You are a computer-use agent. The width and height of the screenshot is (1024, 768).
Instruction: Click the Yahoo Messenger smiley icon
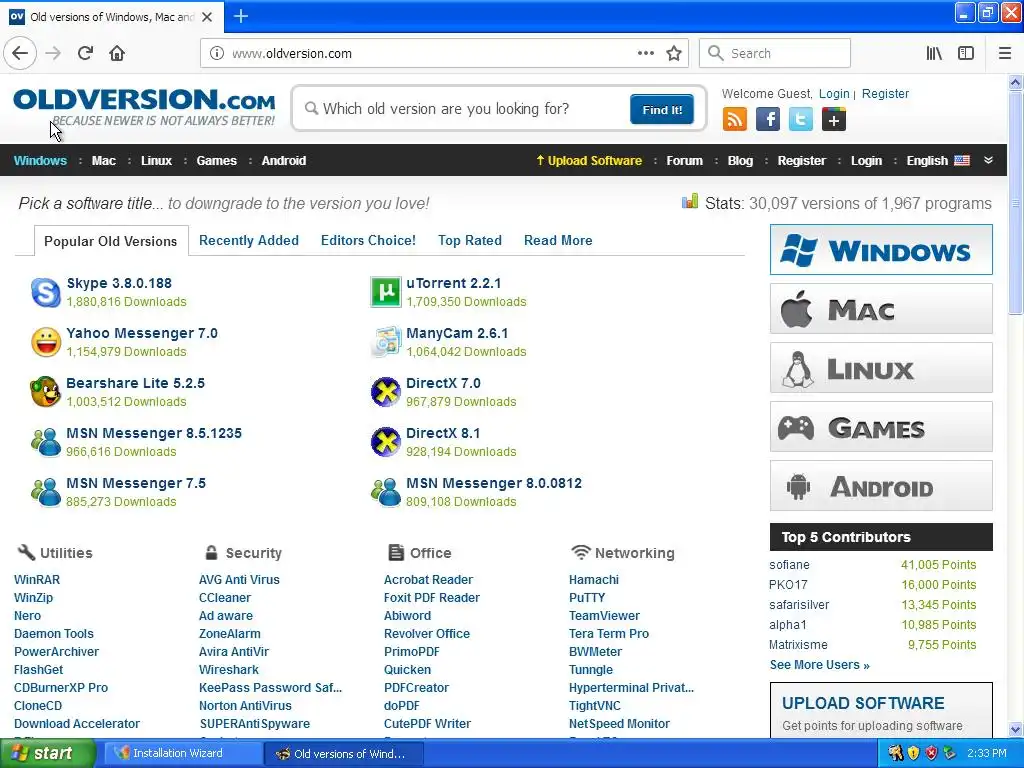[46, 342]
